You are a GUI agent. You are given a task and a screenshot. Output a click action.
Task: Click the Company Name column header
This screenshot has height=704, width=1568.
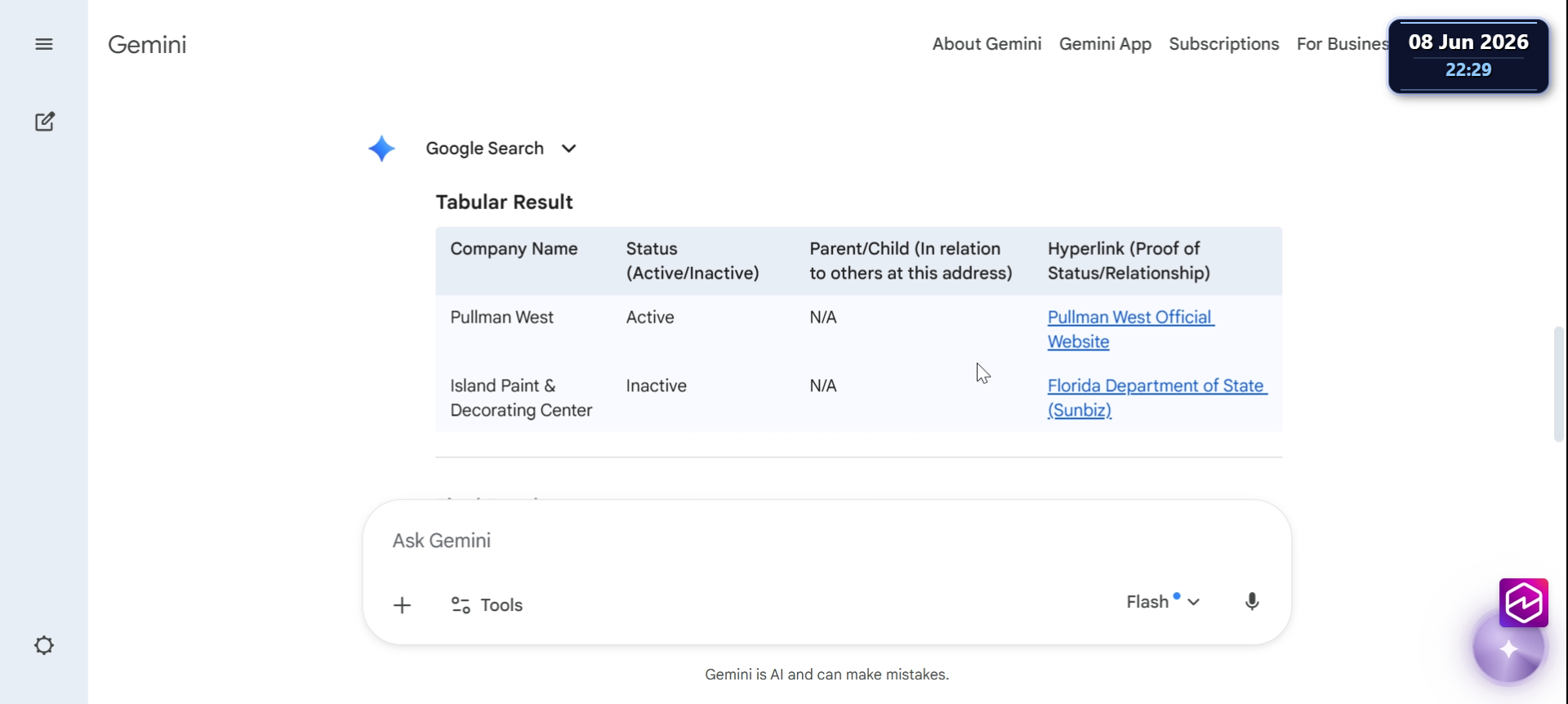point(514,249)
